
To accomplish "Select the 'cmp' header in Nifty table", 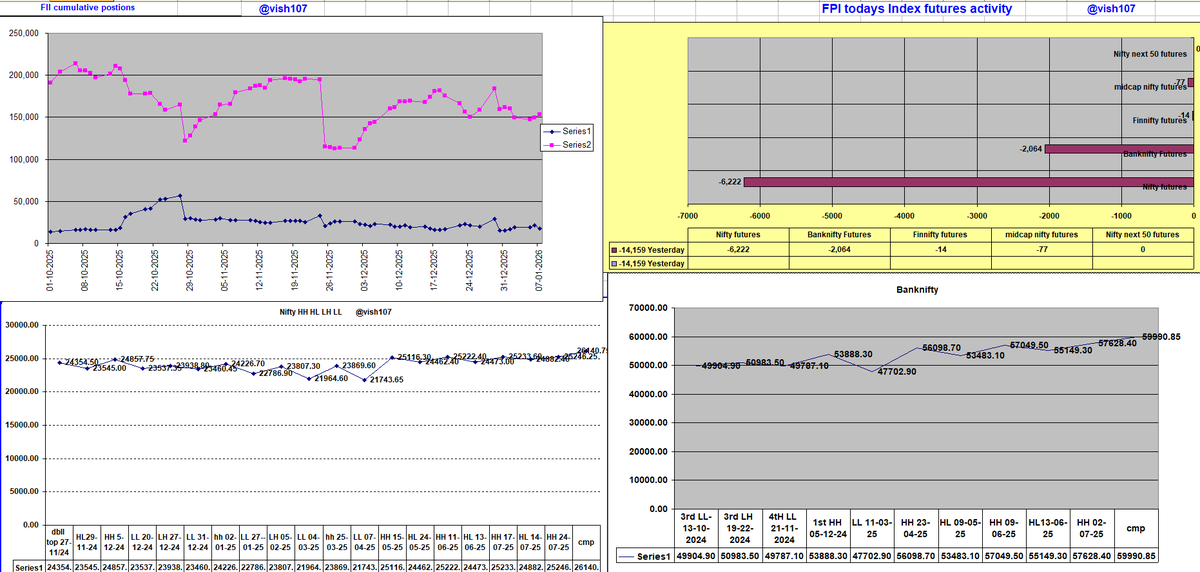I will point(587,543).
